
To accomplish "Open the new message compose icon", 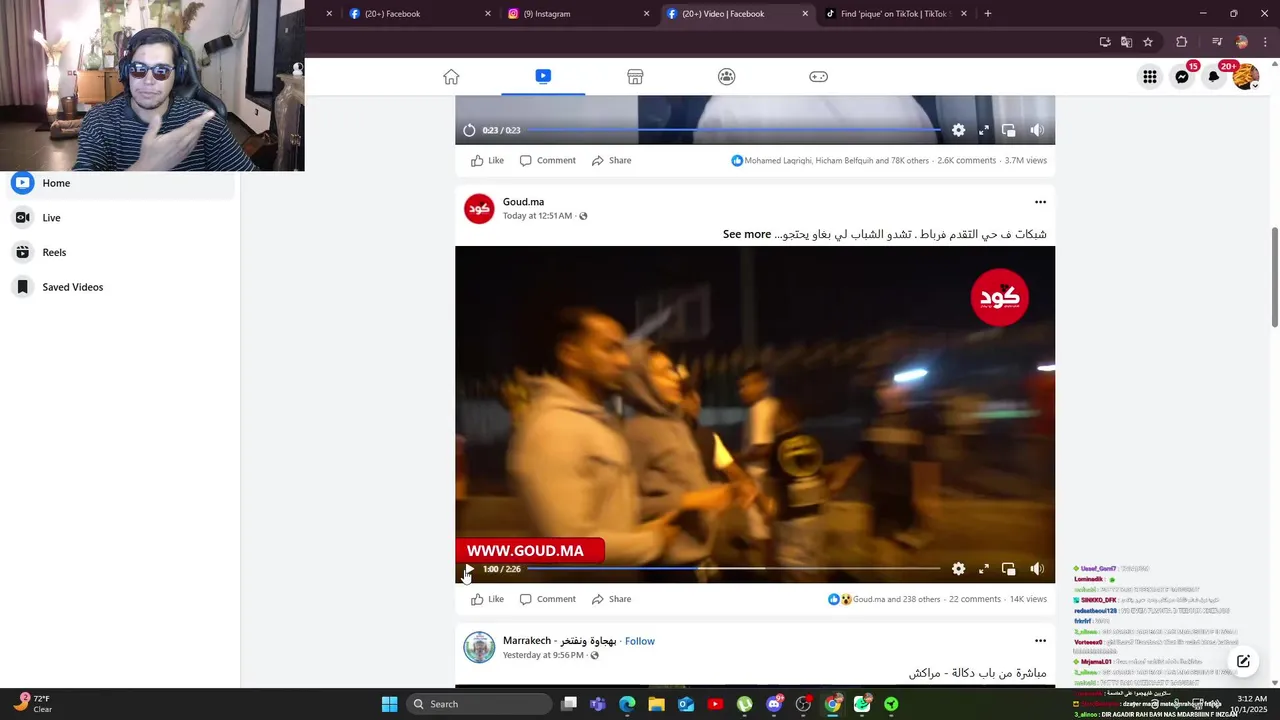I will 1243,661.
